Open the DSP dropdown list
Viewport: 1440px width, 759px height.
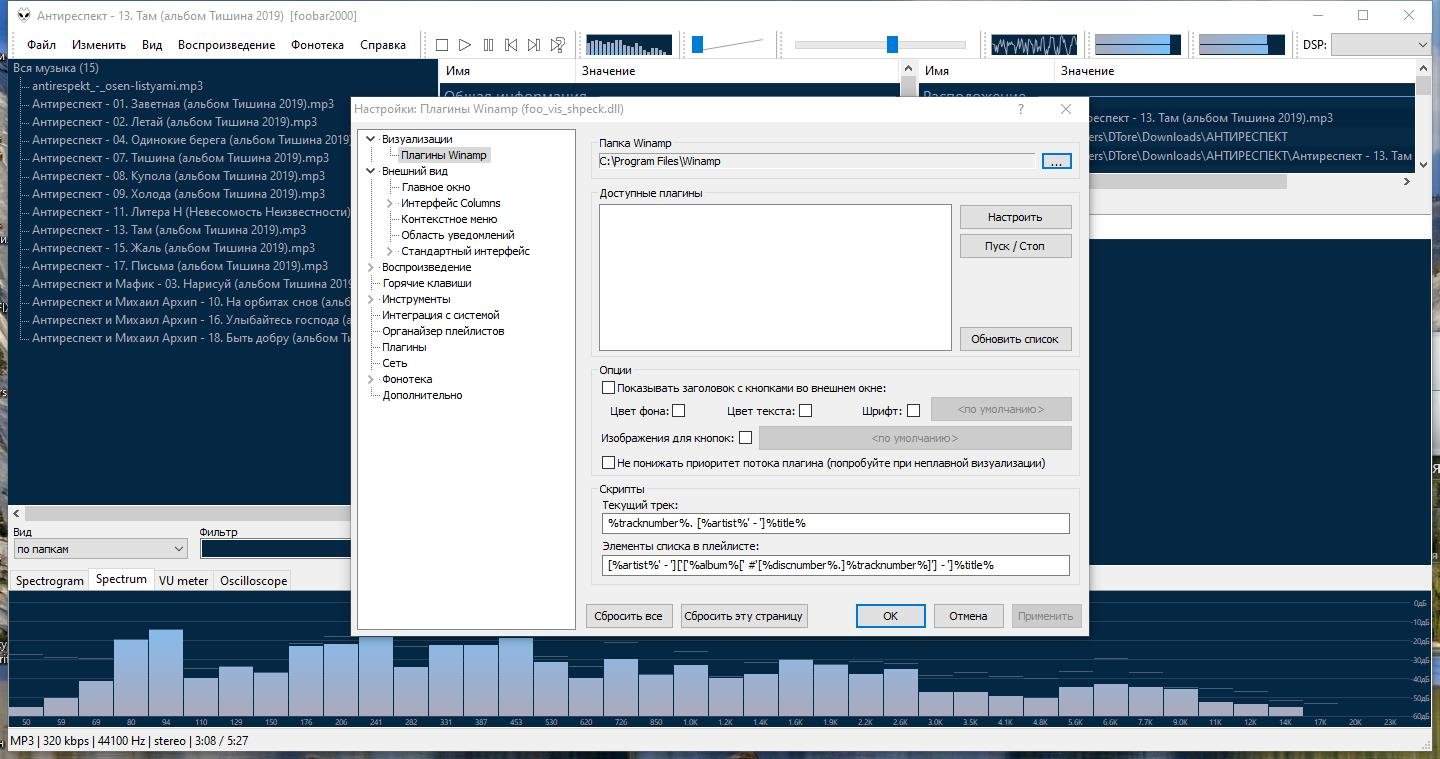(x=1381, y=45)
